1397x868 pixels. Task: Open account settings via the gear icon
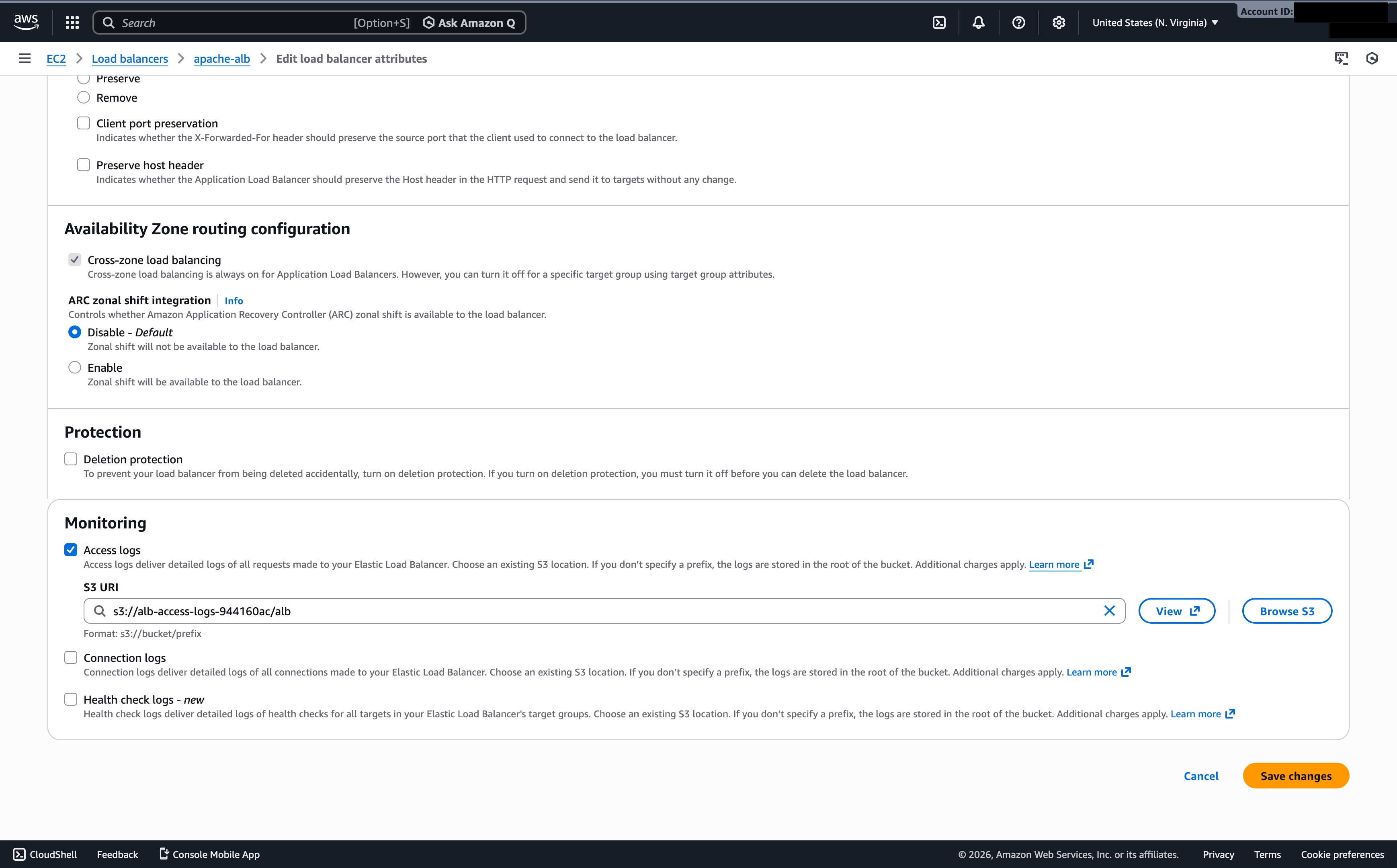click(1058, 23)
